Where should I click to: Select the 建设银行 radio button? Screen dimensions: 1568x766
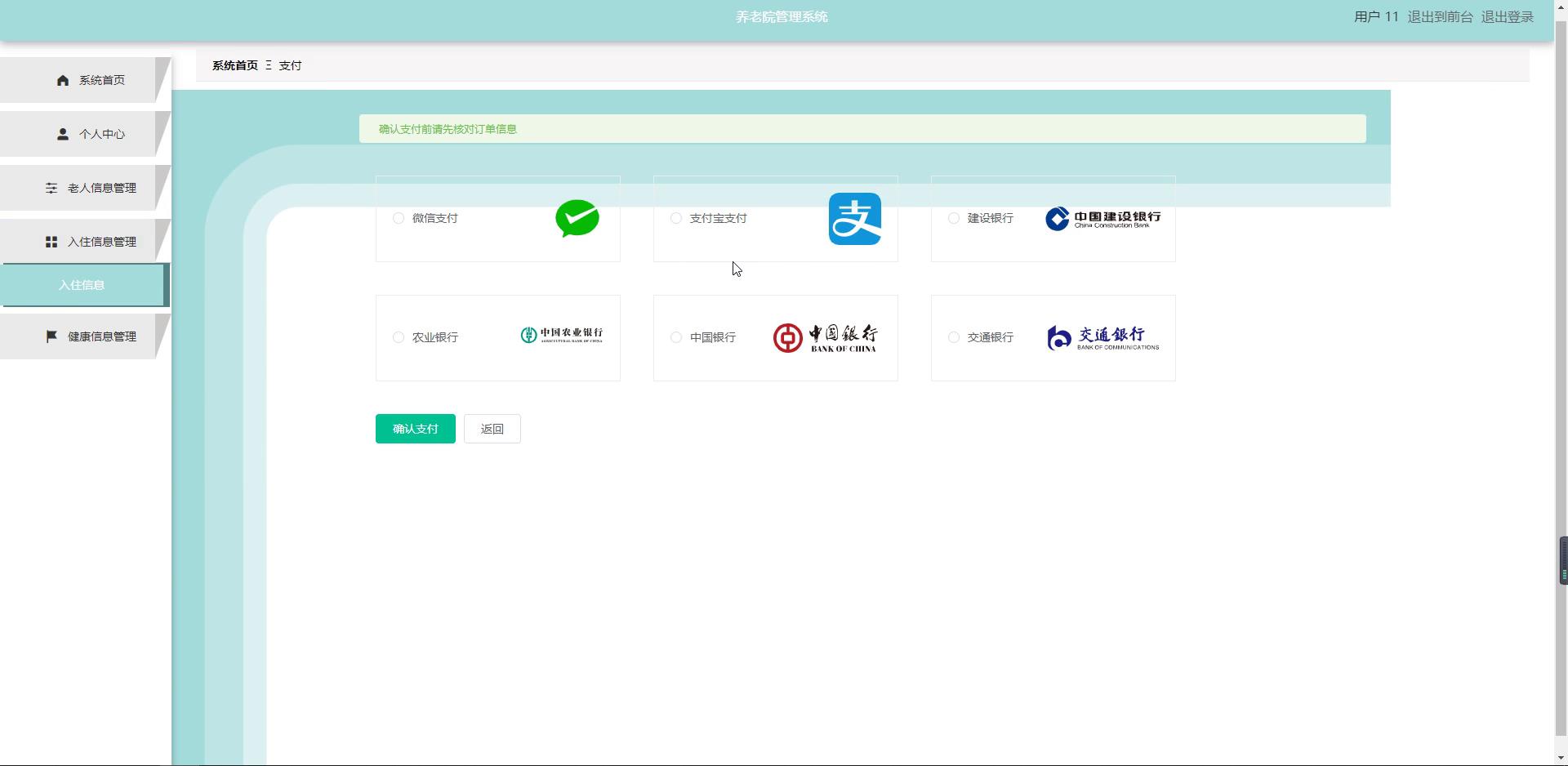tap(954, 218)
